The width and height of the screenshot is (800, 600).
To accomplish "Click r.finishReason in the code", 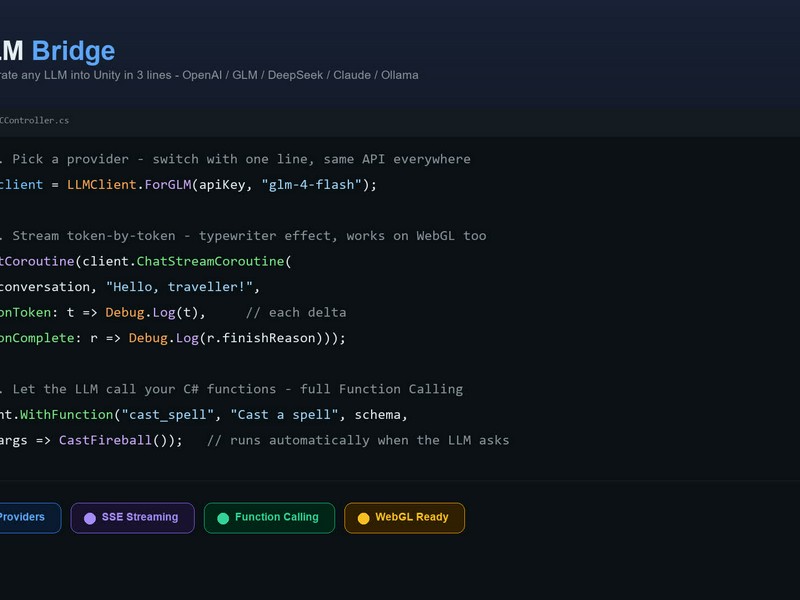I will 261,338.
